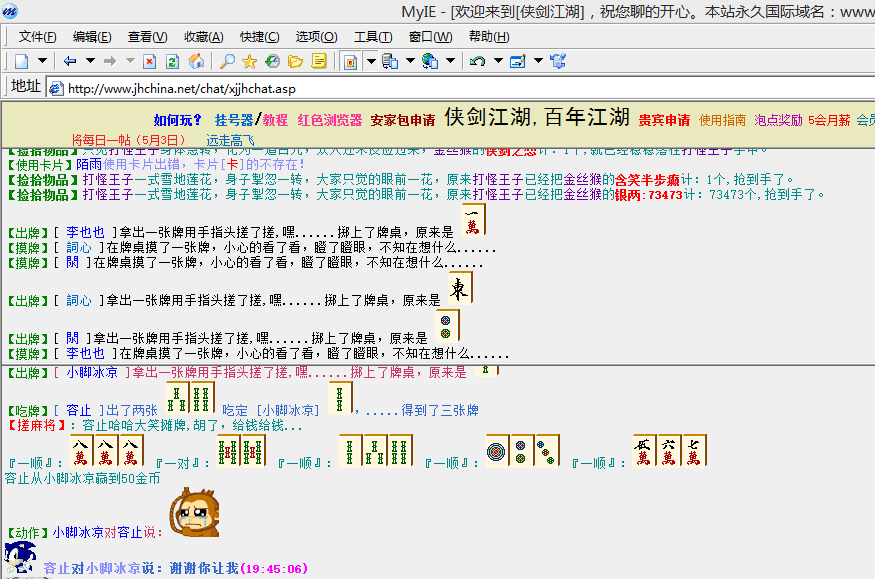Open the 编辑(E) menu
Image resolution: width=875 pixels, height=579 pixels.
92,37
